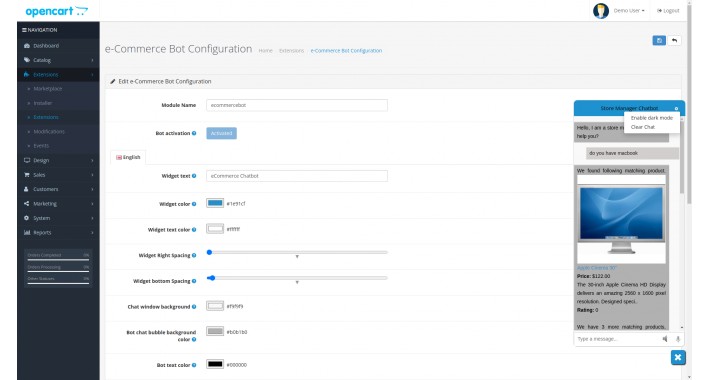Click the Widget Right Spacing slider handle
Image resolution: width=710 pixels, height=380 pixels.
[x=209, y=252]
